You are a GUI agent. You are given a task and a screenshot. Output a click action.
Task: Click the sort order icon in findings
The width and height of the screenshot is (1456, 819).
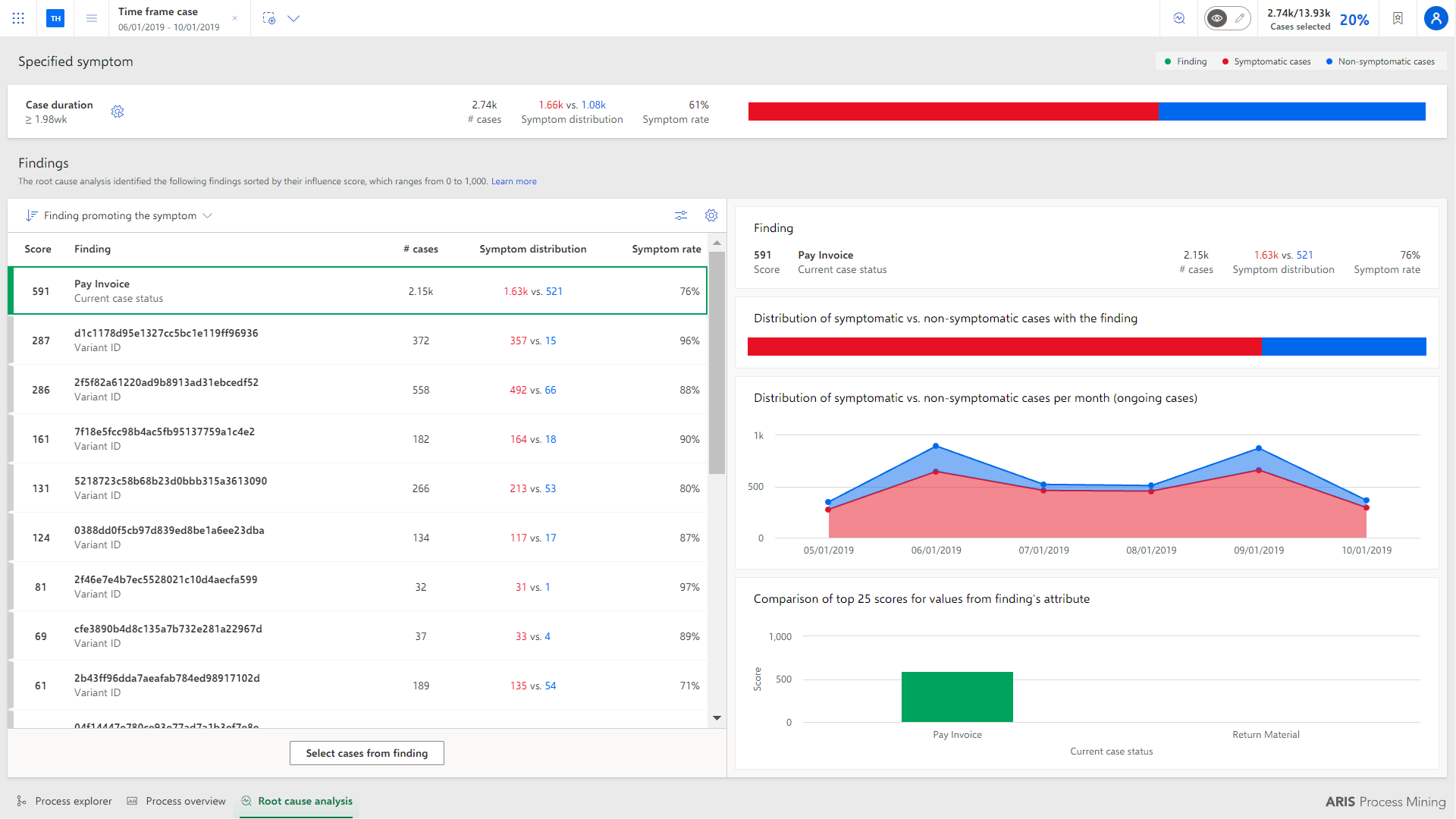(31, 215)
